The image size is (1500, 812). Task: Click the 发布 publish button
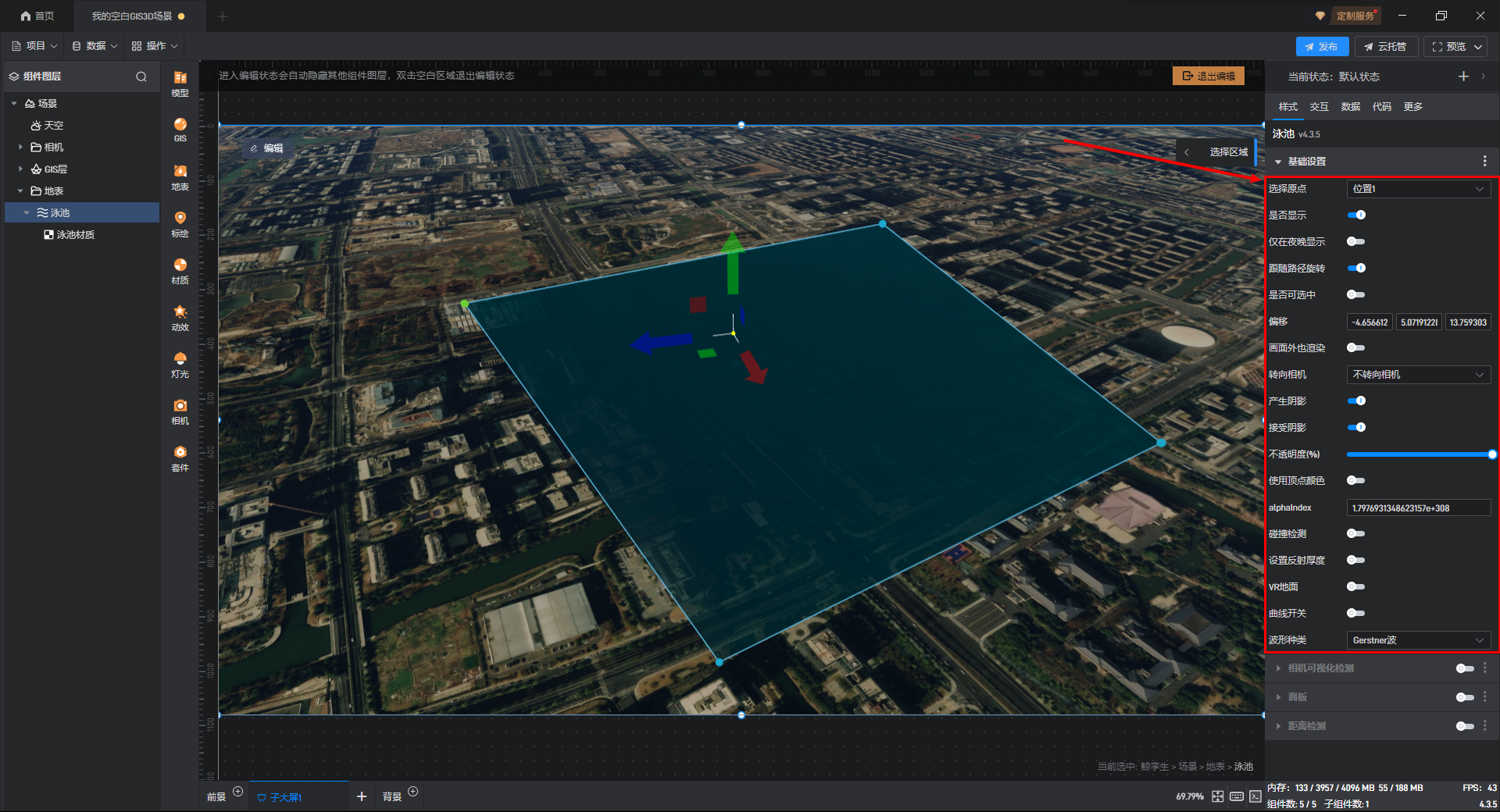1322,47
